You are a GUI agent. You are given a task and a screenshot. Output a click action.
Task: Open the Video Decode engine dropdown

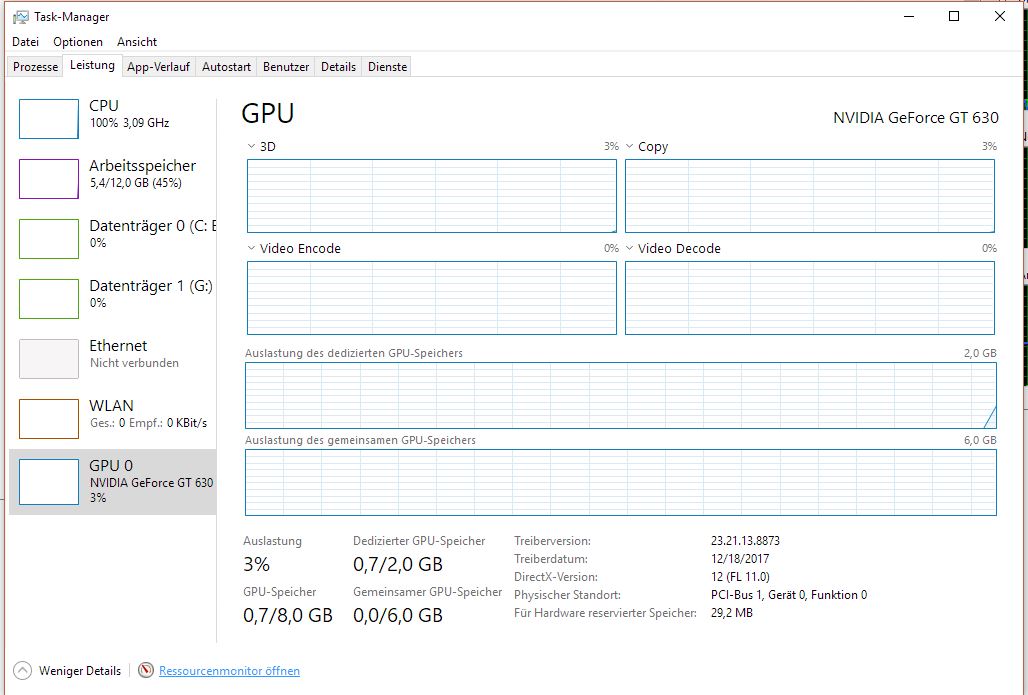tap(629, 248)
